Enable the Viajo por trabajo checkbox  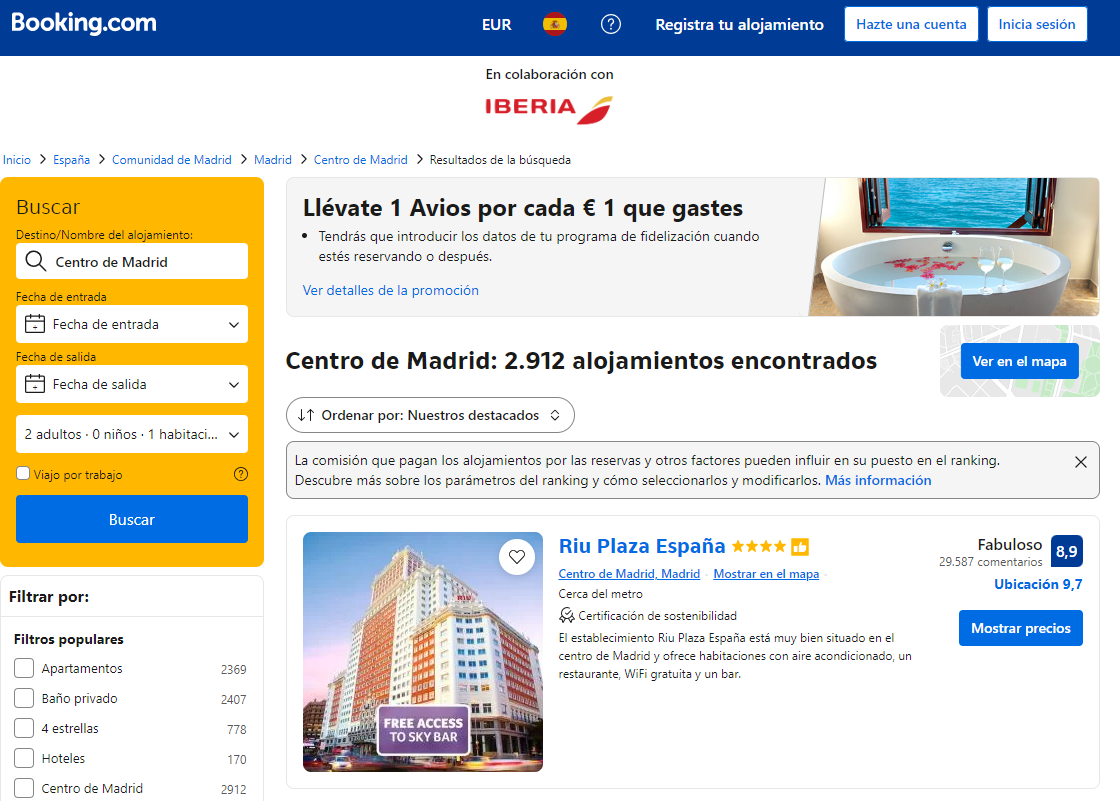pyautogui.click(x=23, y=474)
